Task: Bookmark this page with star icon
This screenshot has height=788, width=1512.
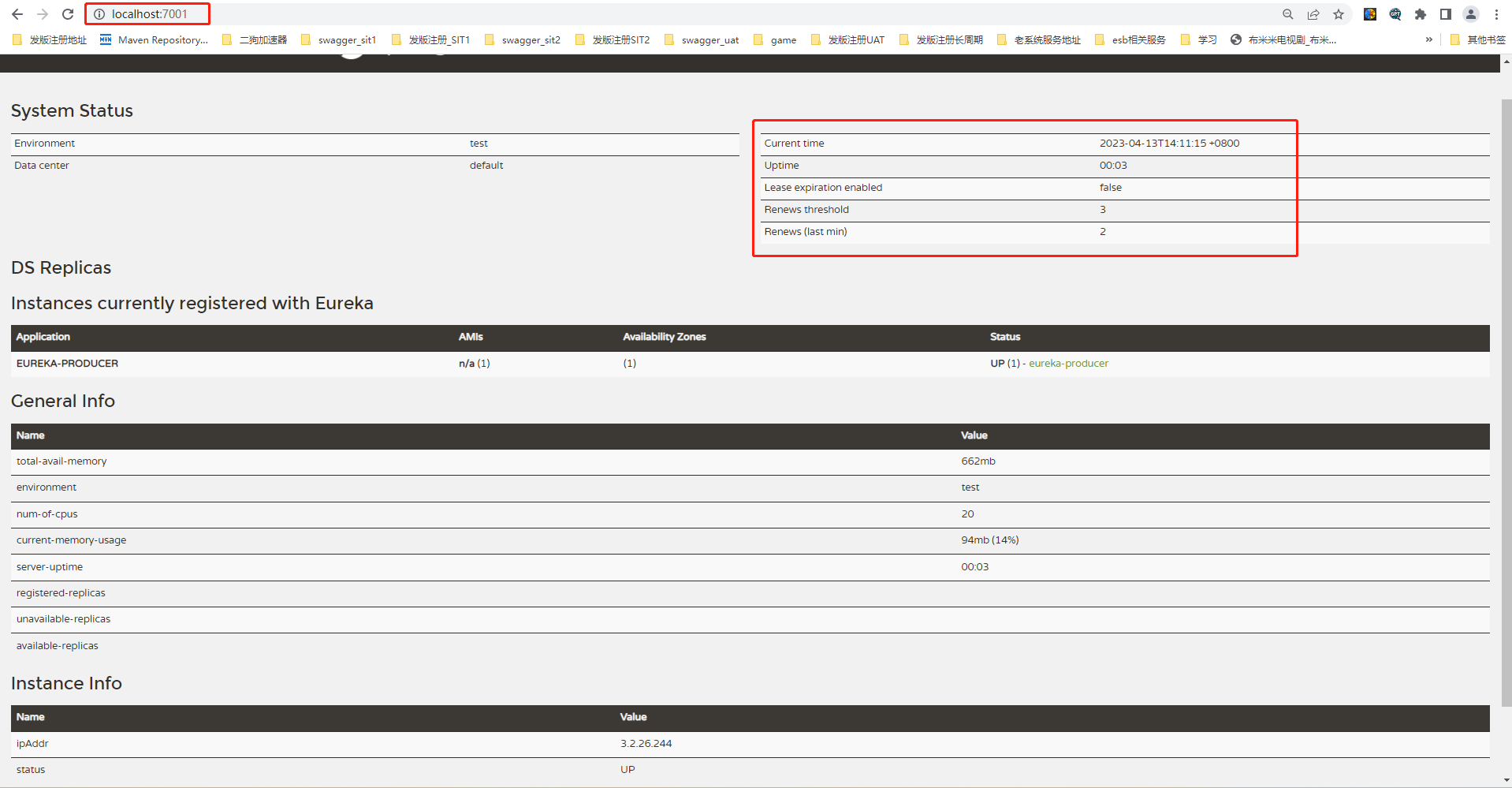Action: 1339,14
